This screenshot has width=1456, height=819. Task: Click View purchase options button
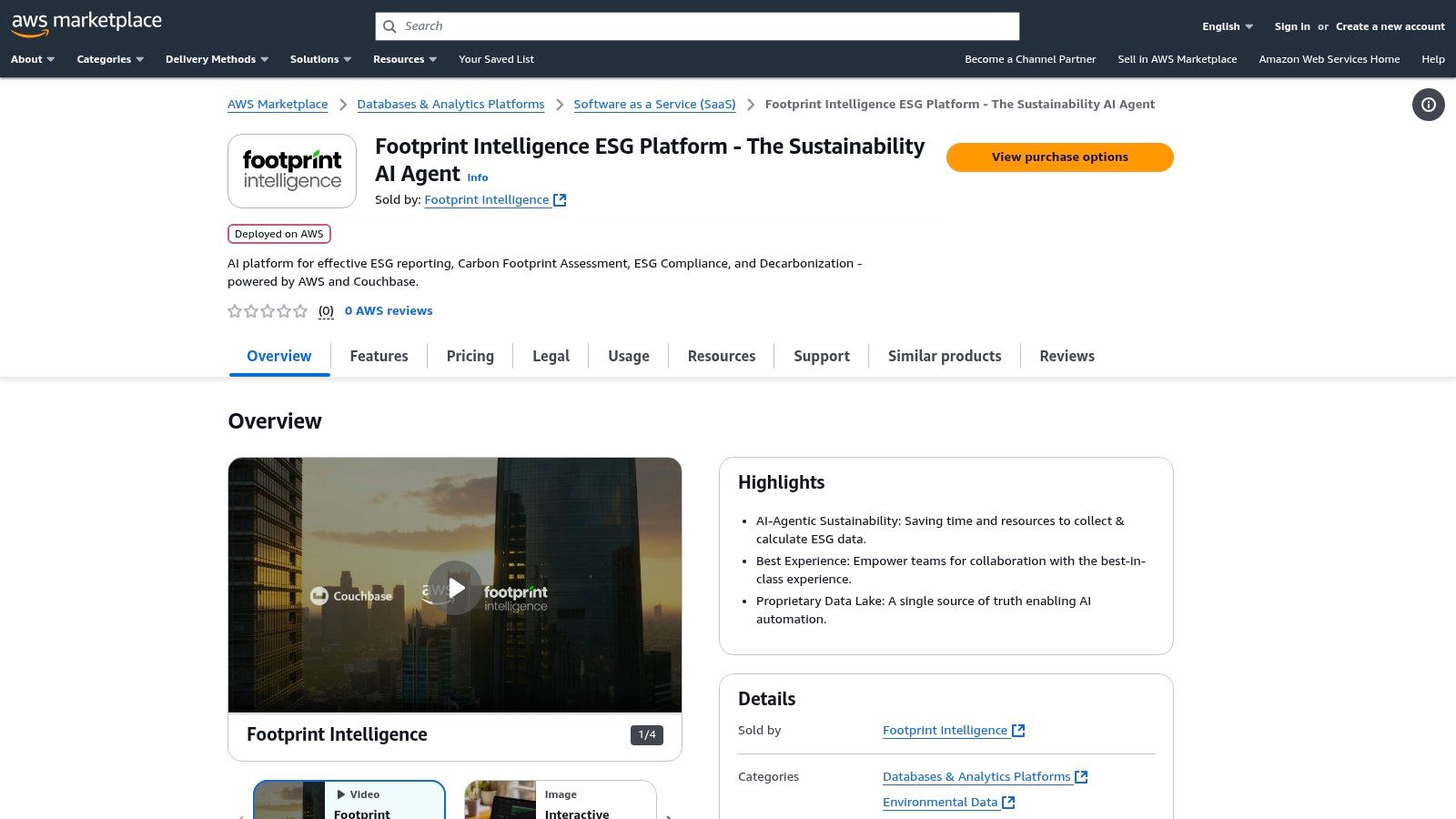point(1060,157)
